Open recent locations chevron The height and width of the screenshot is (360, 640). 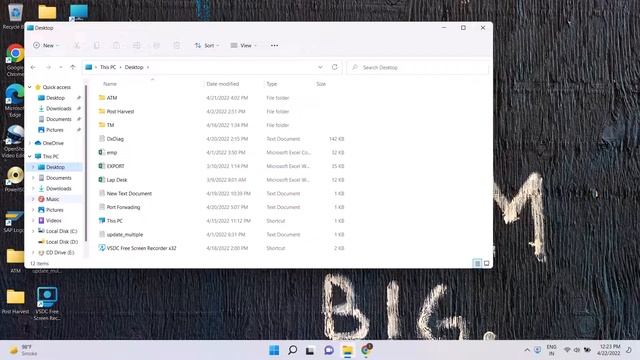[61, 67]
